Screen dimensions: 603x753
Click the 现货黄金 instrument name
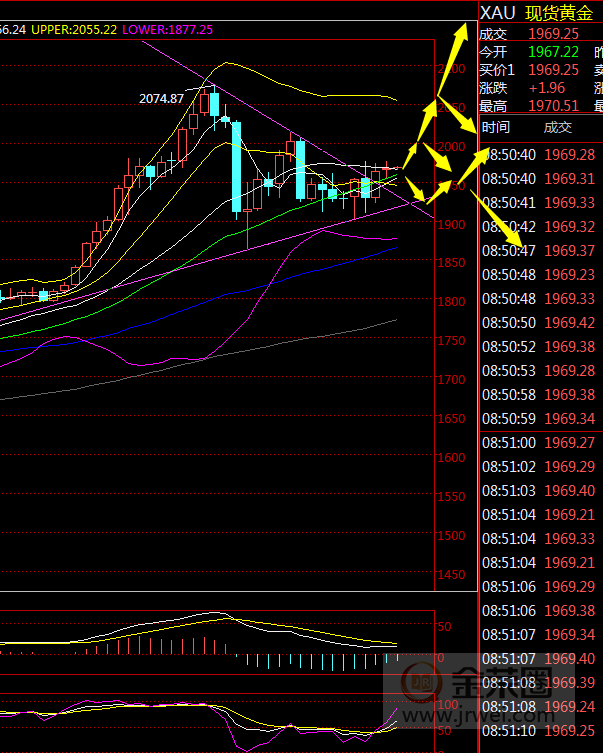pos(559,12)
